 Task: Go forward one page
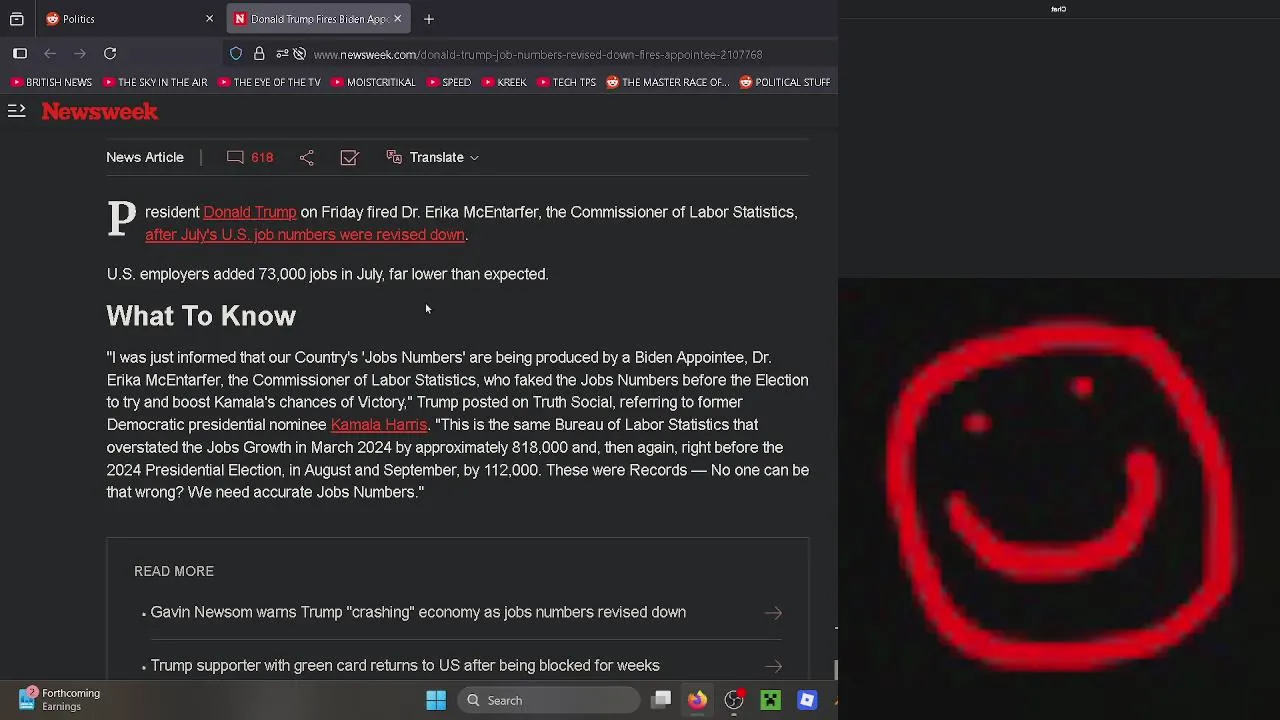pos(80,54)
